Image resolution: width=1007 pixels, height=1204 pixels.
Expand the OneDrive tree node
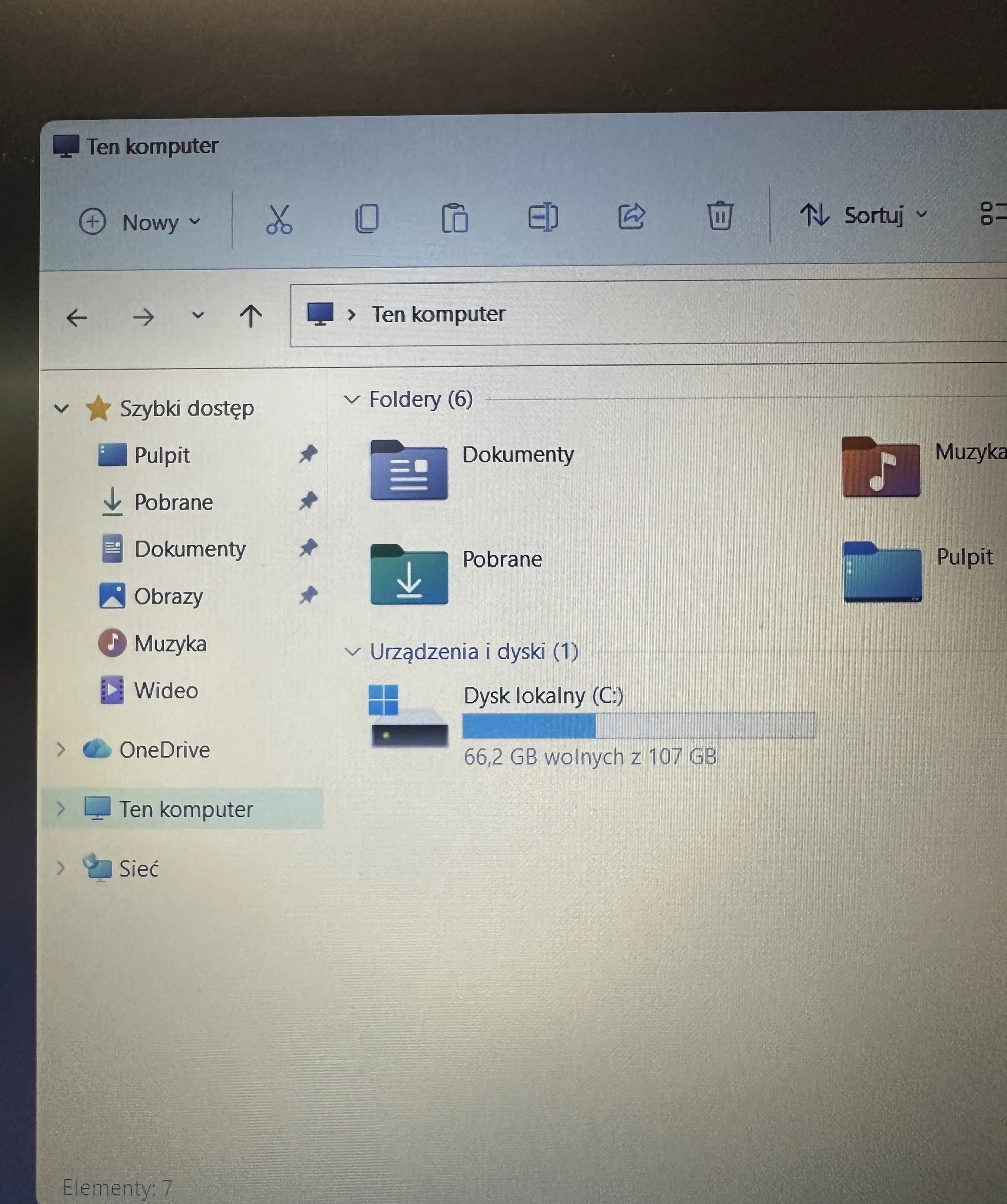[61, 749]
